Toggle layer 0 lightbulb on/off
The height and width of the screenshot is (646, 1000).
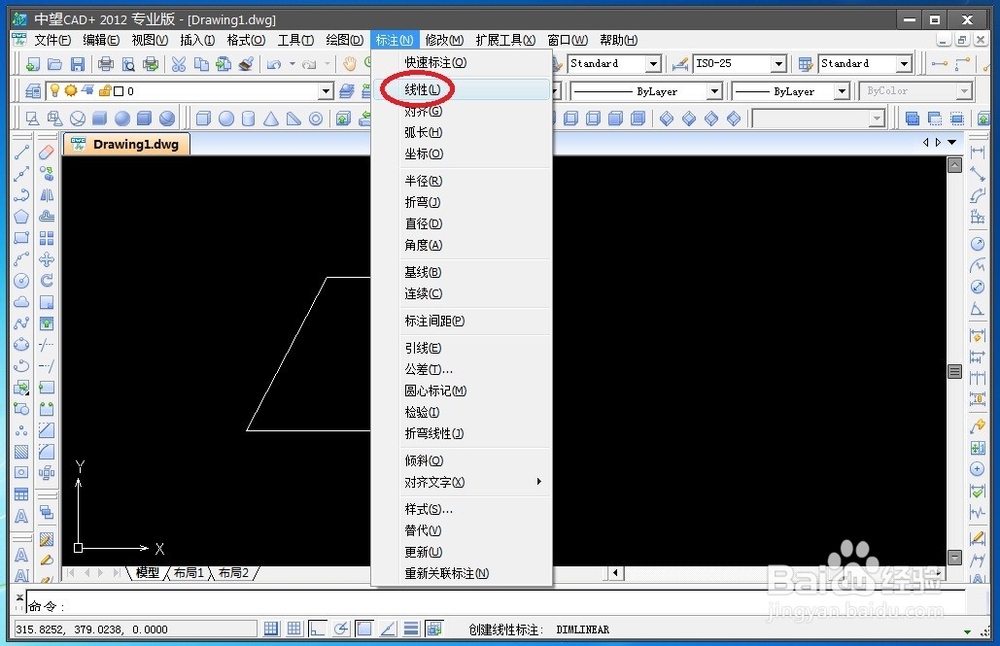55,91
